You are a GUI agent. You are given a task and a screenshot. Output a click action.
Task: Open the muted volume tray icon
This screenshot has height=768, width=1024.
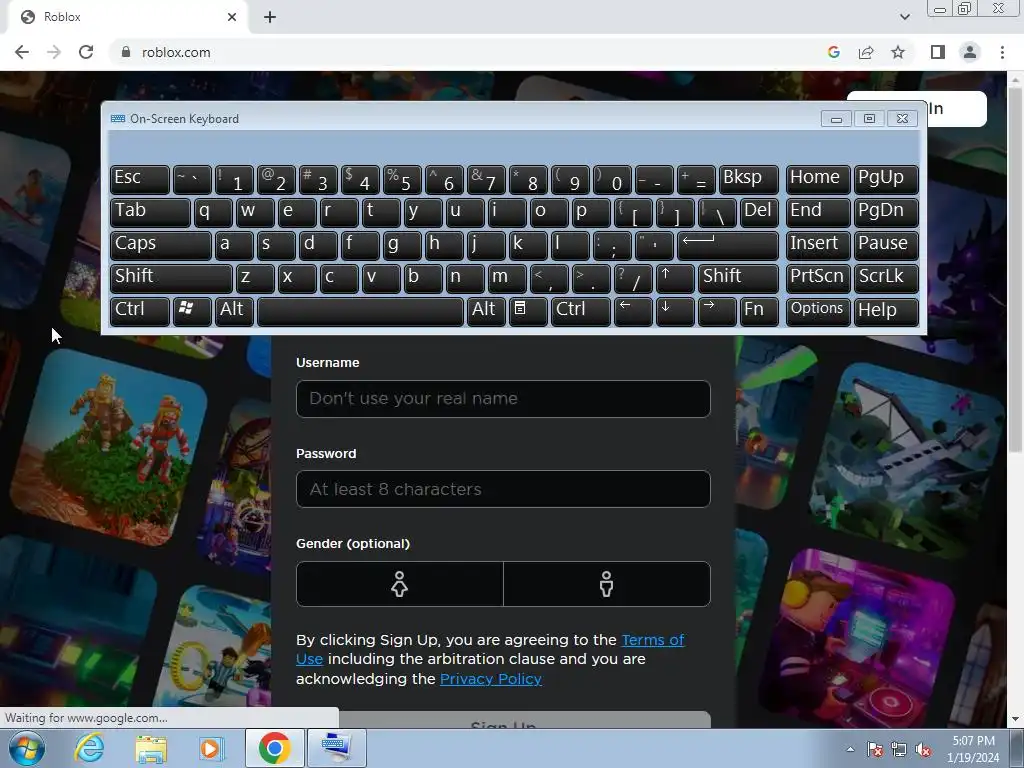923,749
